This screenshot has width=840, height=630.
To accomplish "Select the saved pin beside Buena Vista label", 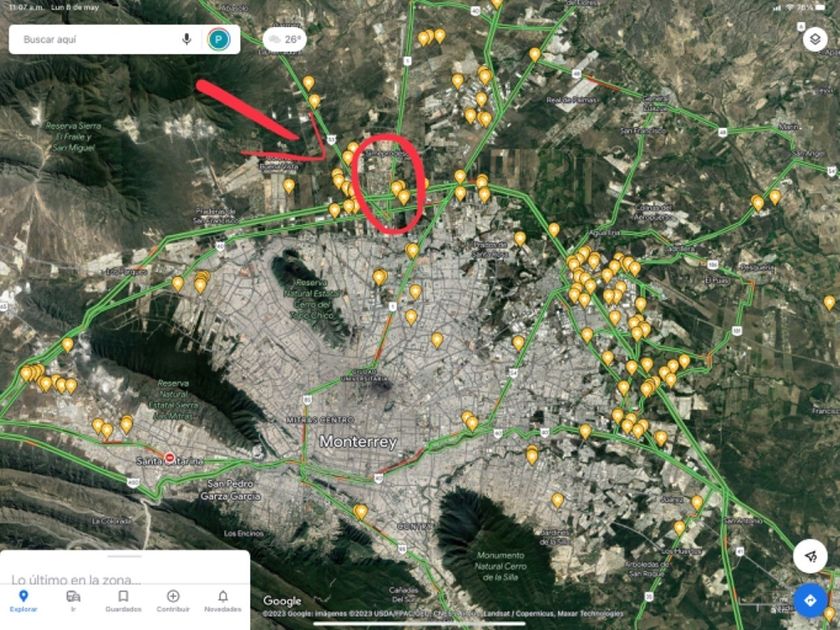I will [289, 185].
